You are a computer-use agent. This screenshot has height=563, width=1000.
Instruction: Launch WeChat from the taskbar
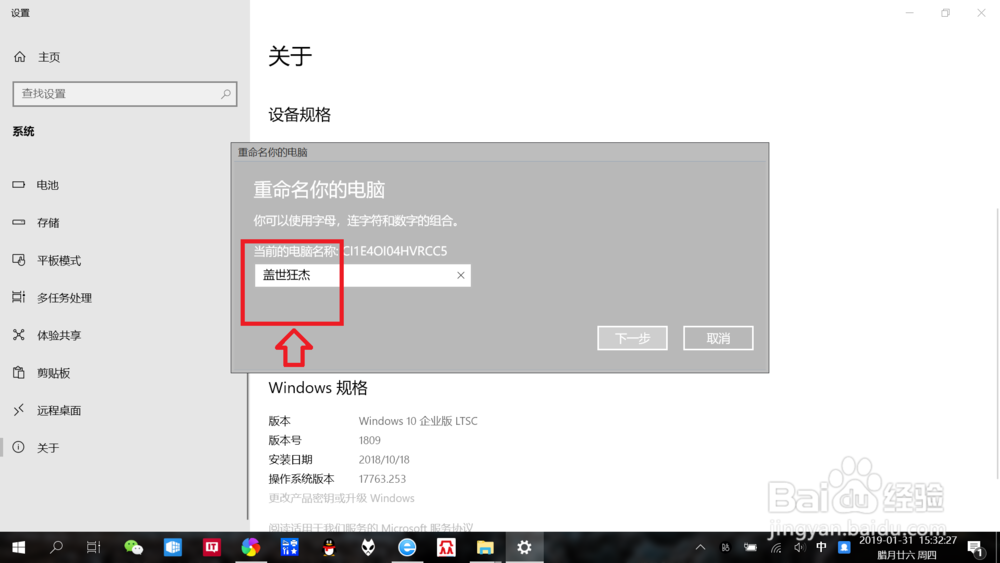tap(133, 547)
